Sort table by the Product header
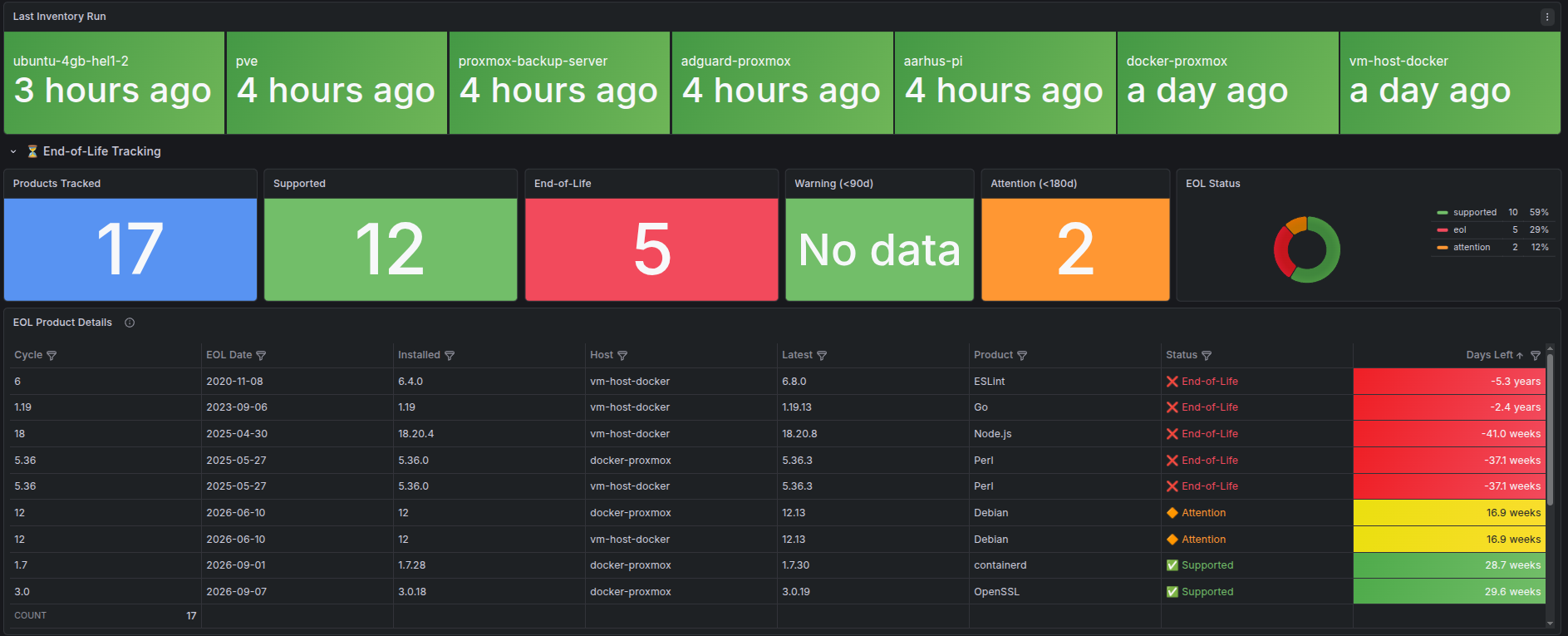This screenshot has height=636, width=1568. coord(994,355)
